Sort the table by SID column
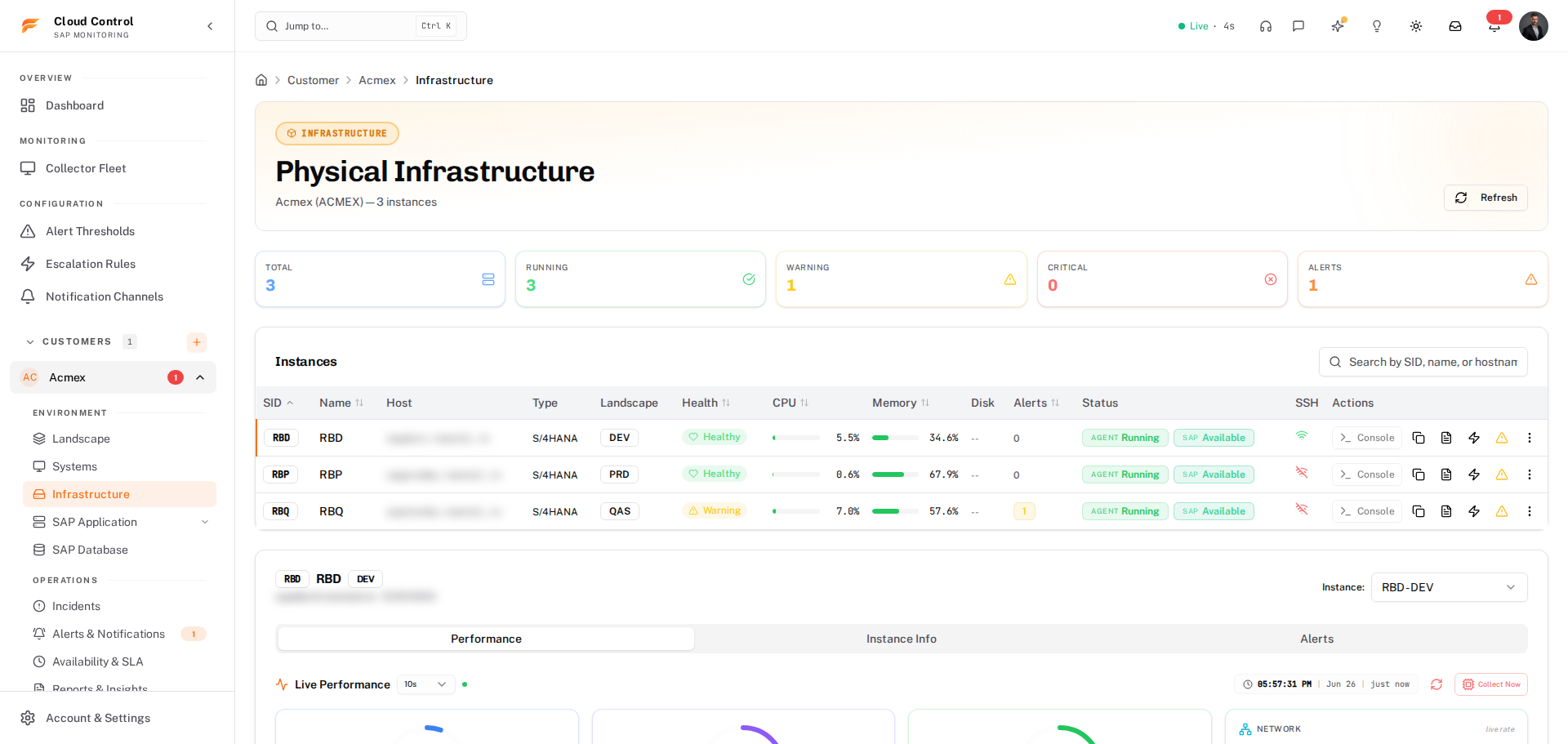This screenshot has height=744, width=1568. (278, 403)
